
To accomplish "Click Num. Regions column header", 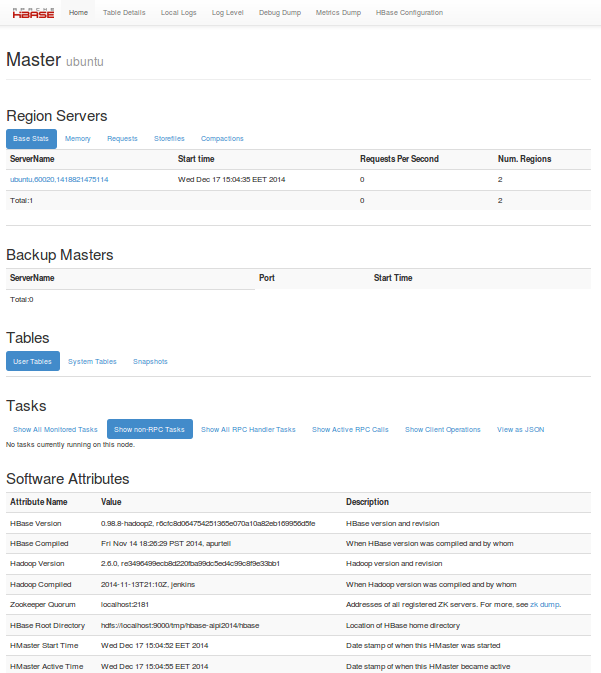I will 525,159.
